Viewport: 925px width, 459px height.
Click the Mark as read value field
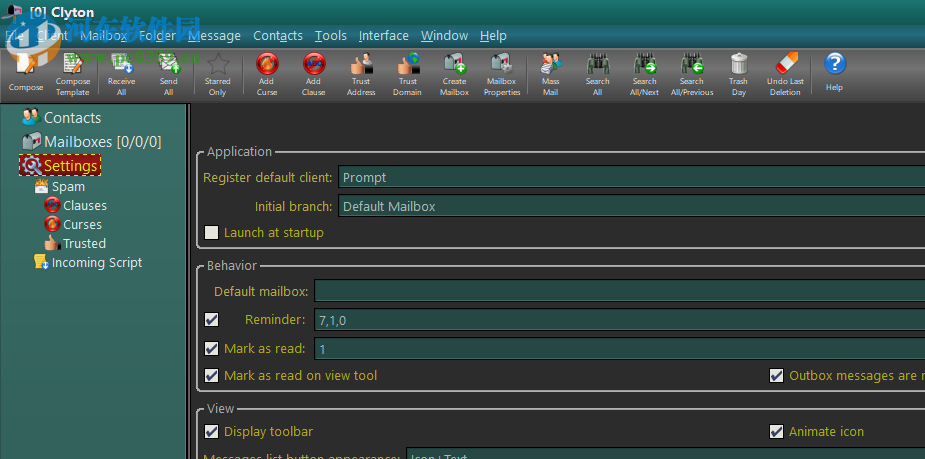coord(619,349)
